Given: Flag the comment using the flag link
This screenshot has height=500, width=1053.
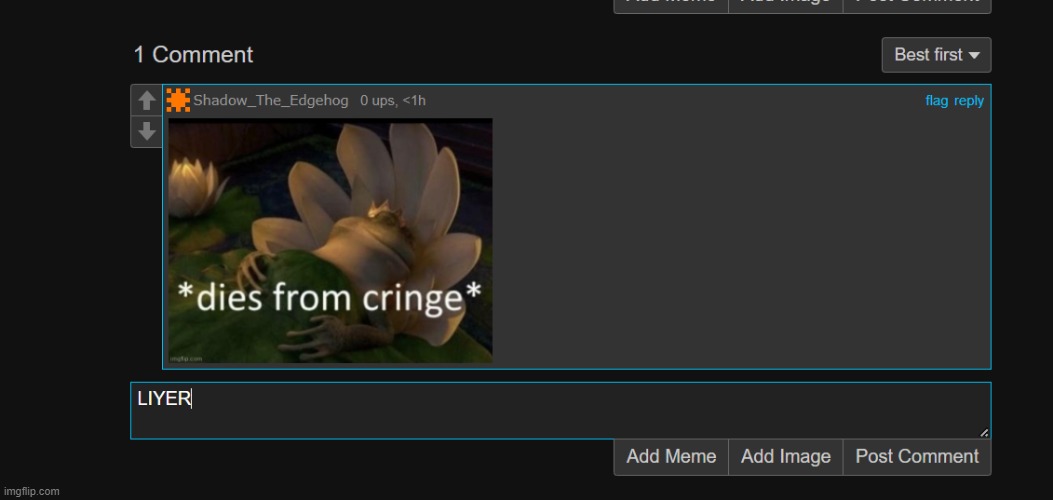Looking at the screenshot, I should coord(936,101).
